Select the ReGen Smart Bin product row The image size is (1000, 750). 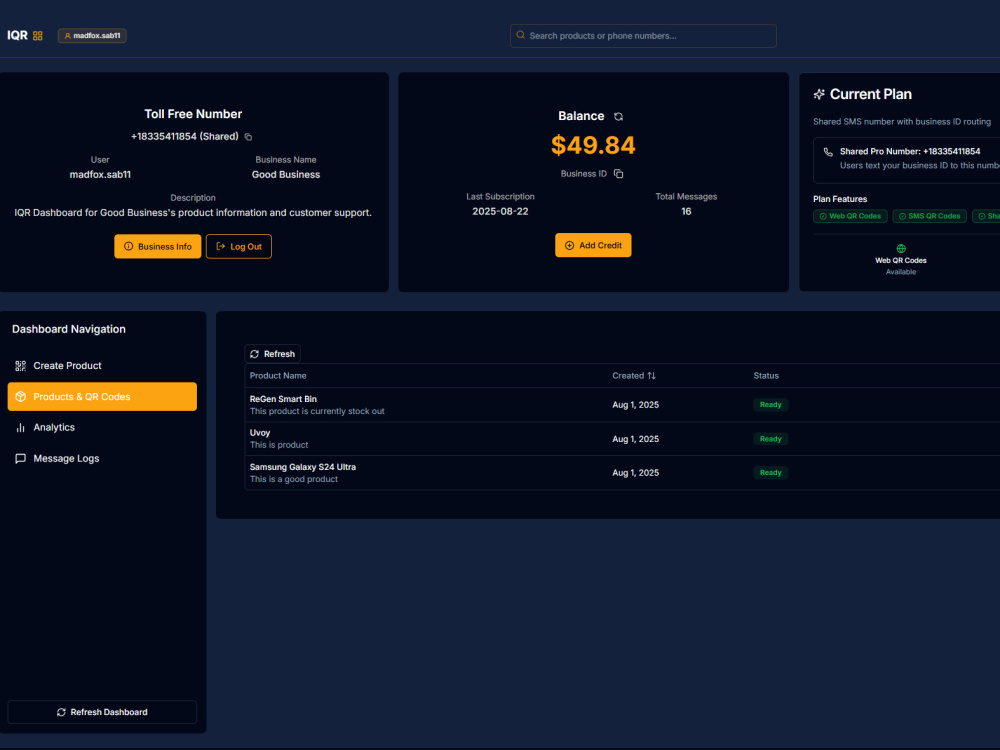click(x=622, y=405)
